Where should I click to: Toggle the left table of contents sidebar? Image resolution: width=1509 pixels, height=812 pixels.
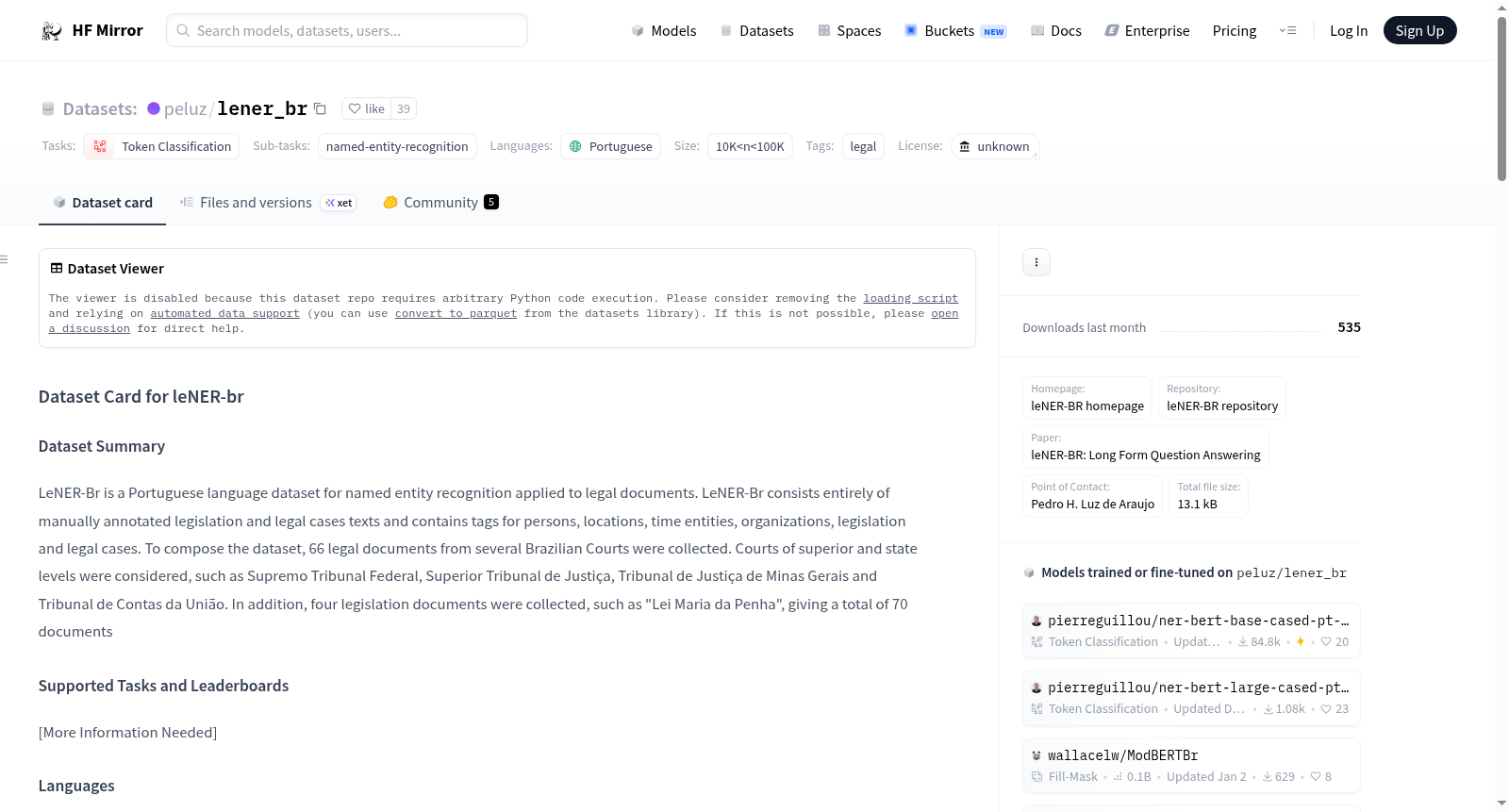(x=5, y=259)
